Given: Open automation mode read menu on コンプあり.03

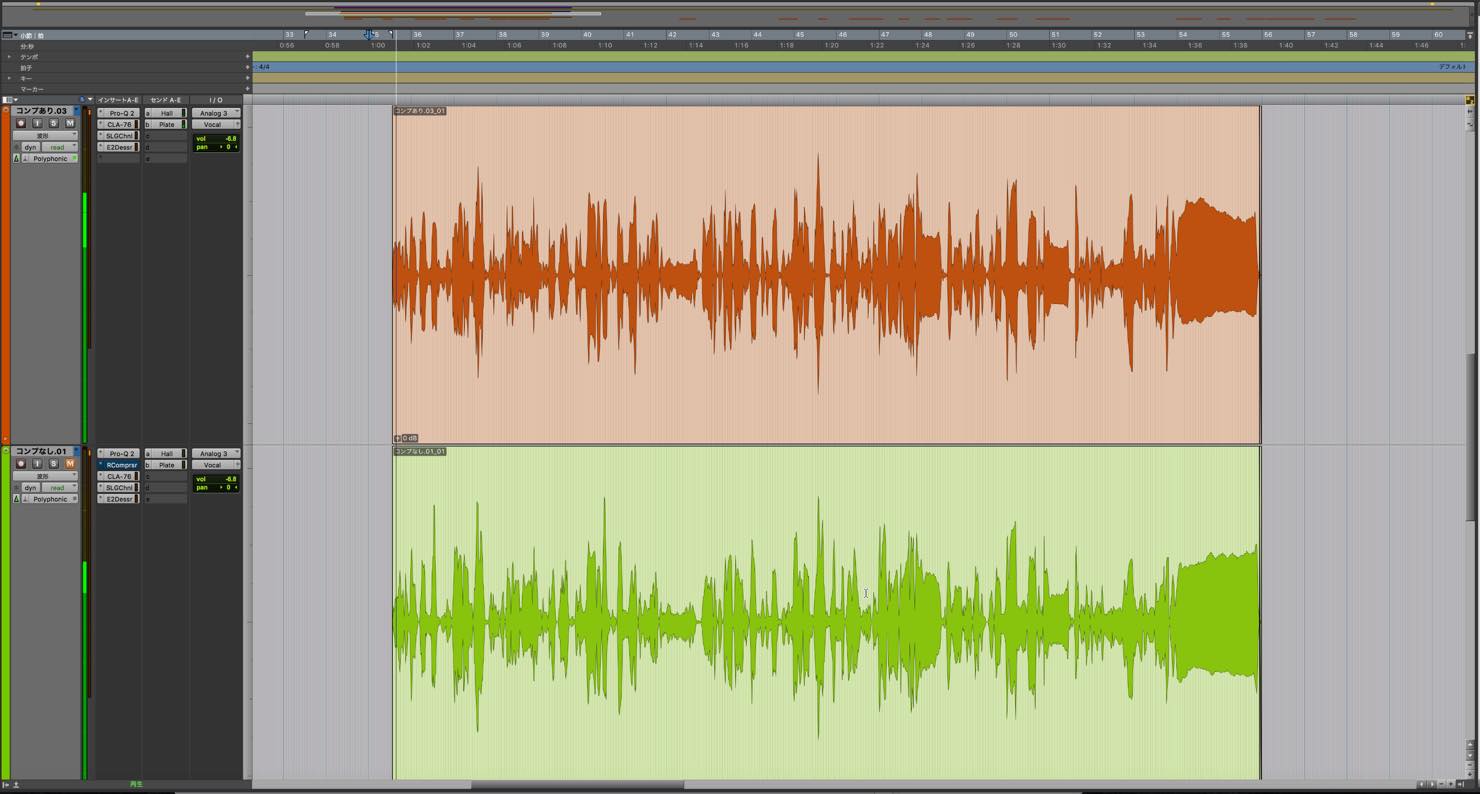Looking at the screenshot, I should click(x=59, y=147).
